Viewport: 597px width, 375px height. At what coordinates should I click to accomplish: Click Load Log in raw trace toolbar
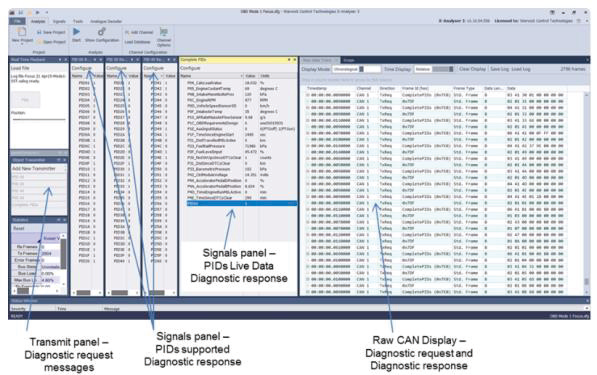520,69
